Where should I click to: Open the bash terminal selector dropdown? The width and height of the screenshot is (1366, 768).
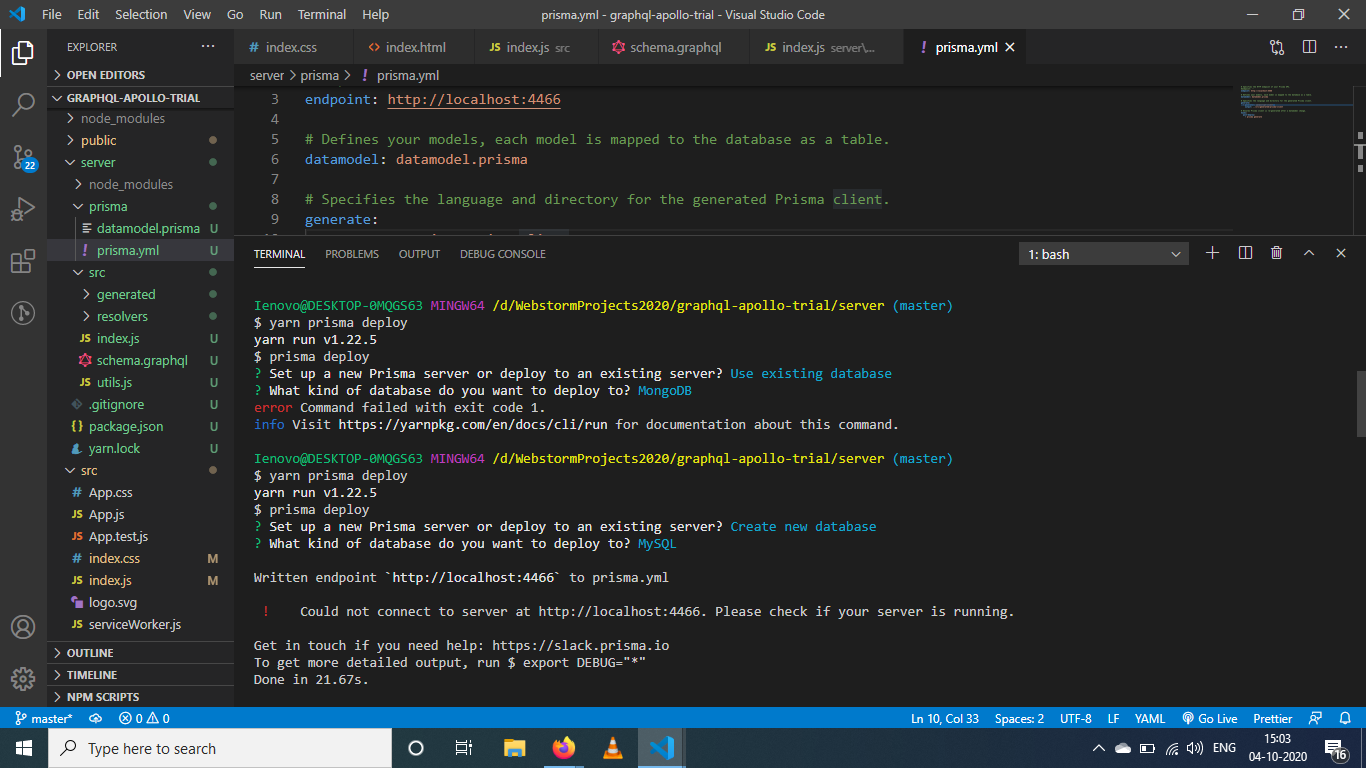[1104, 254]
